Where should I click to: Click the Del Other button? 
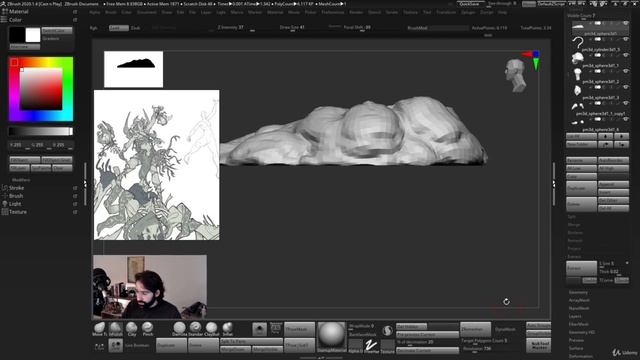(613, 200)
